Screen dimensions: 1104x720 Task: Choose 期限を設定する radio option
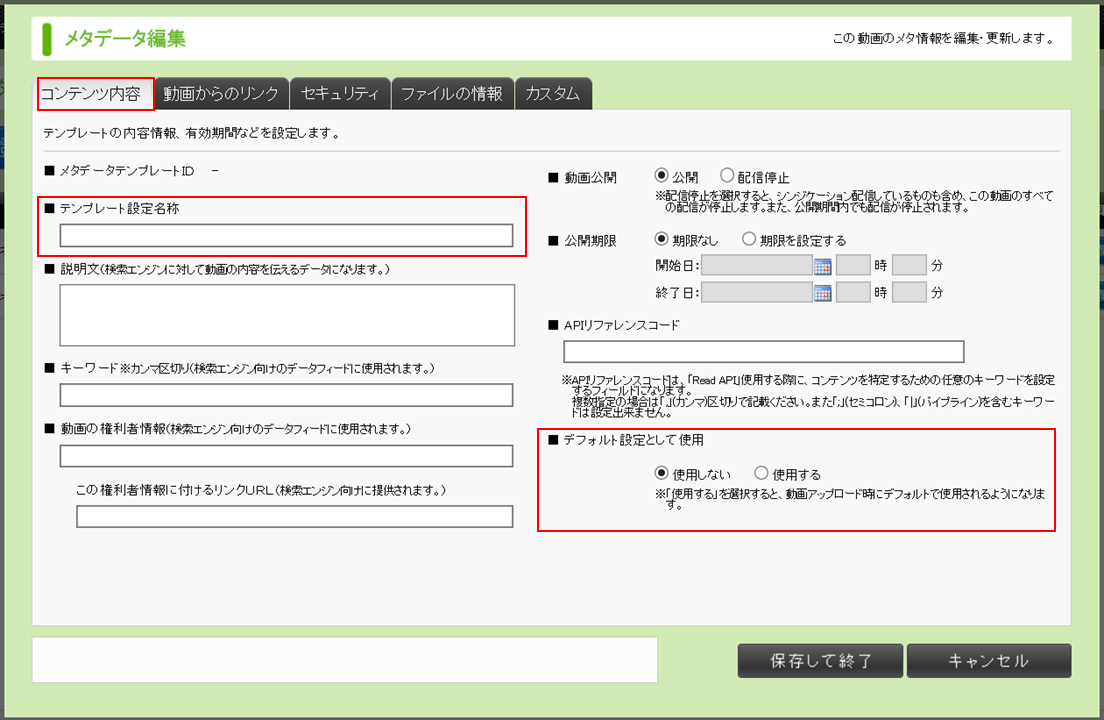coord(749,239)
